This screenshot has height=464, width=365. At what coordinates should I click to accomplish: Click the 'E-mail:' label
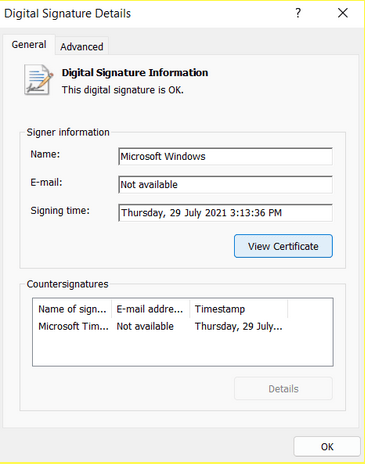46,182
